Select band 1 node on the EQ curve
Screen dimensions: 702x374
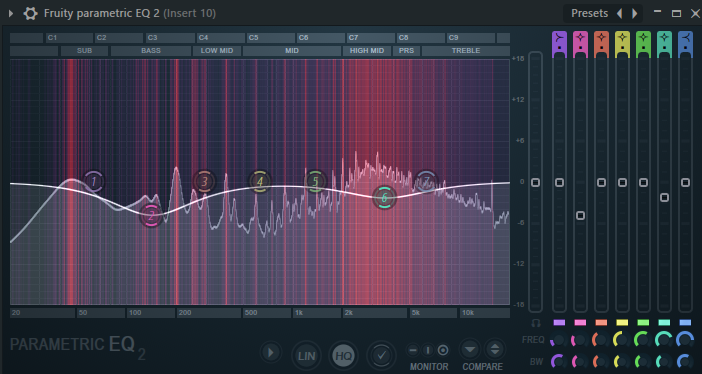click(94, 181)
